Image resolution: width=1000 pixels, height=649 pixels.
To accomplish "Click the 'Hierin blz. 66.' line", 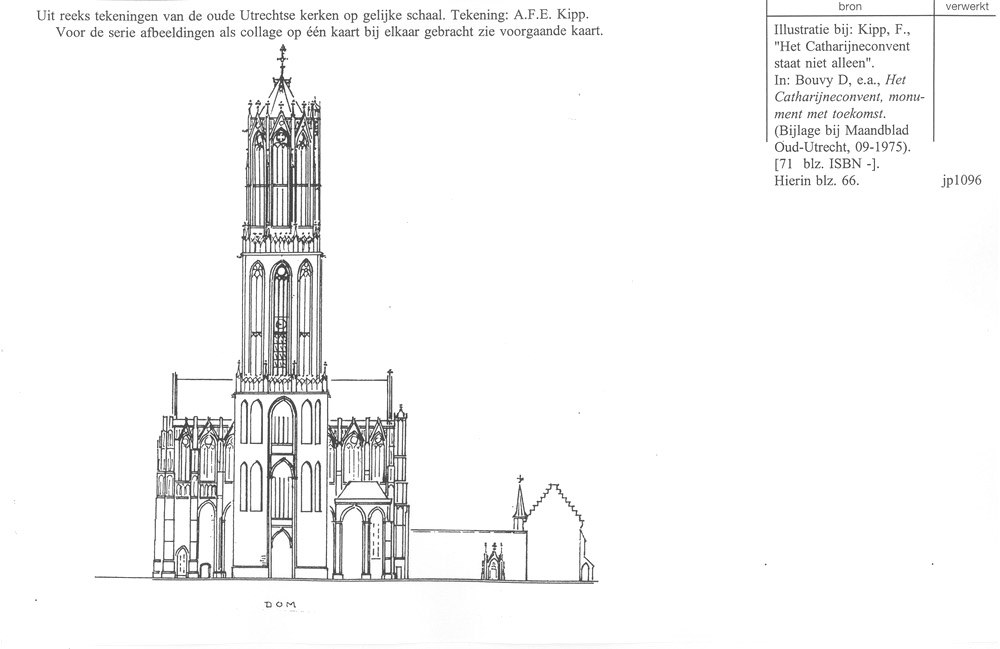I will pos(803,181).
